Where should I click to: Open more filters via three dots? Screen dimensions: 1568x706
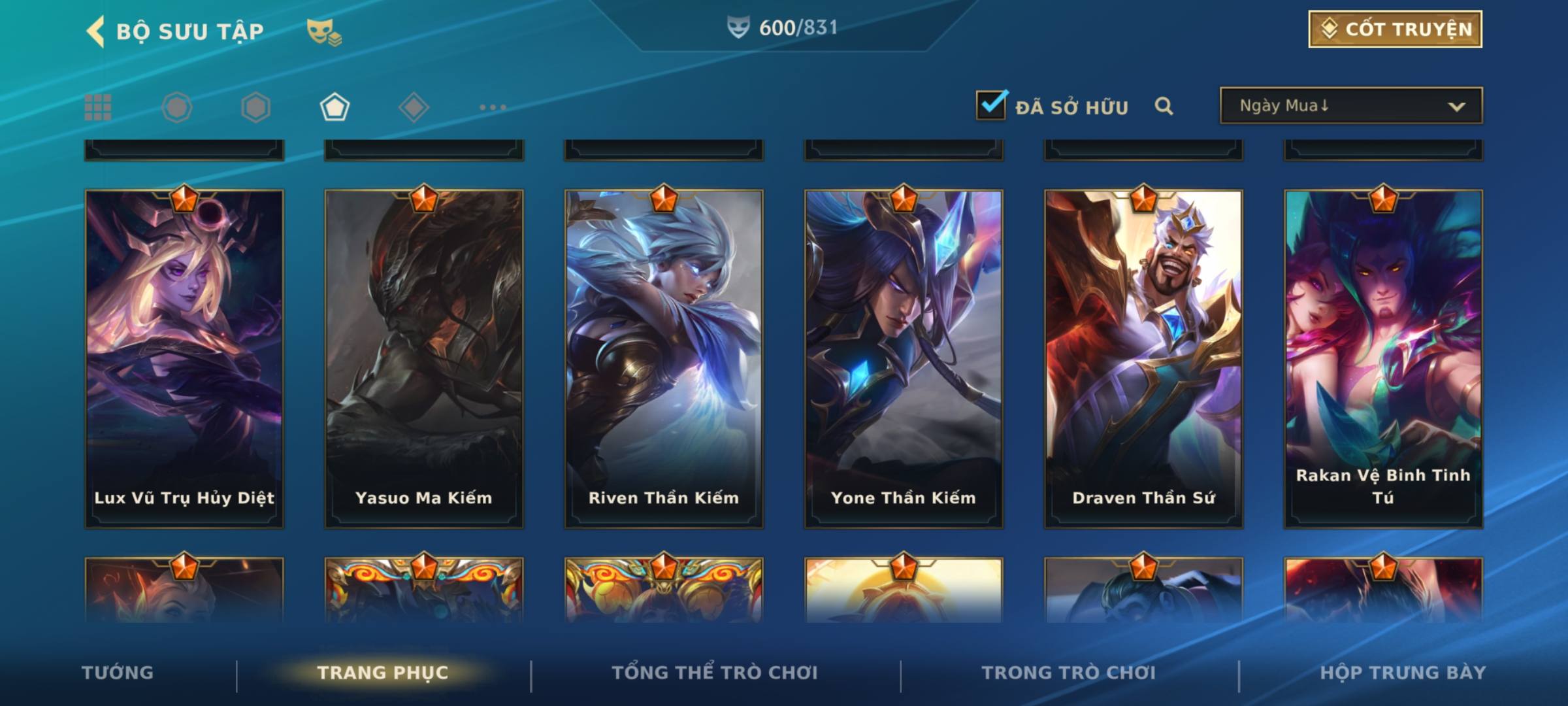pyautogui.click(x=493, y=107)
